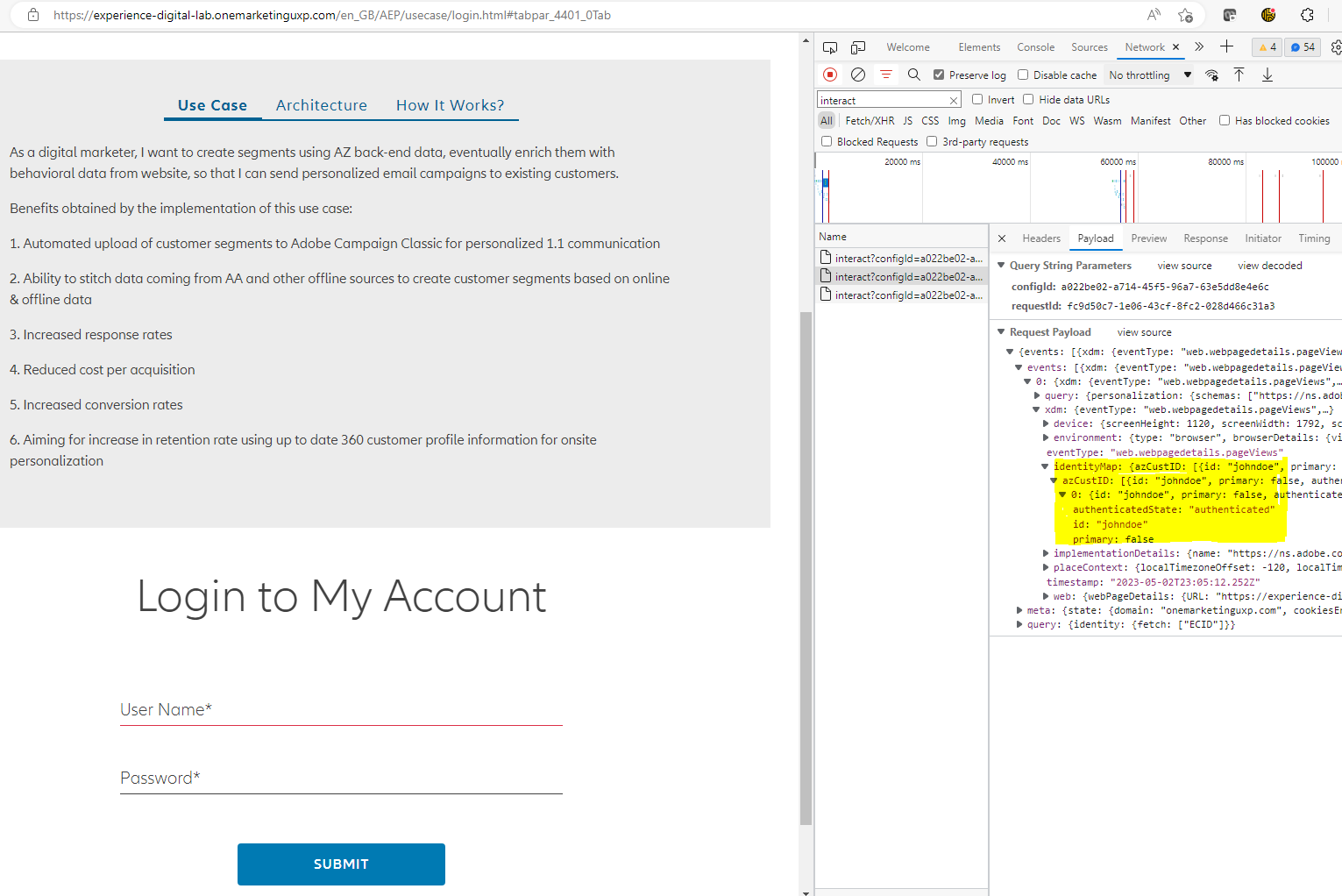Show more DevTools tabs chevron
Screen dimensions: 1342x896
pyautogui.click(x=1199, y=47)
